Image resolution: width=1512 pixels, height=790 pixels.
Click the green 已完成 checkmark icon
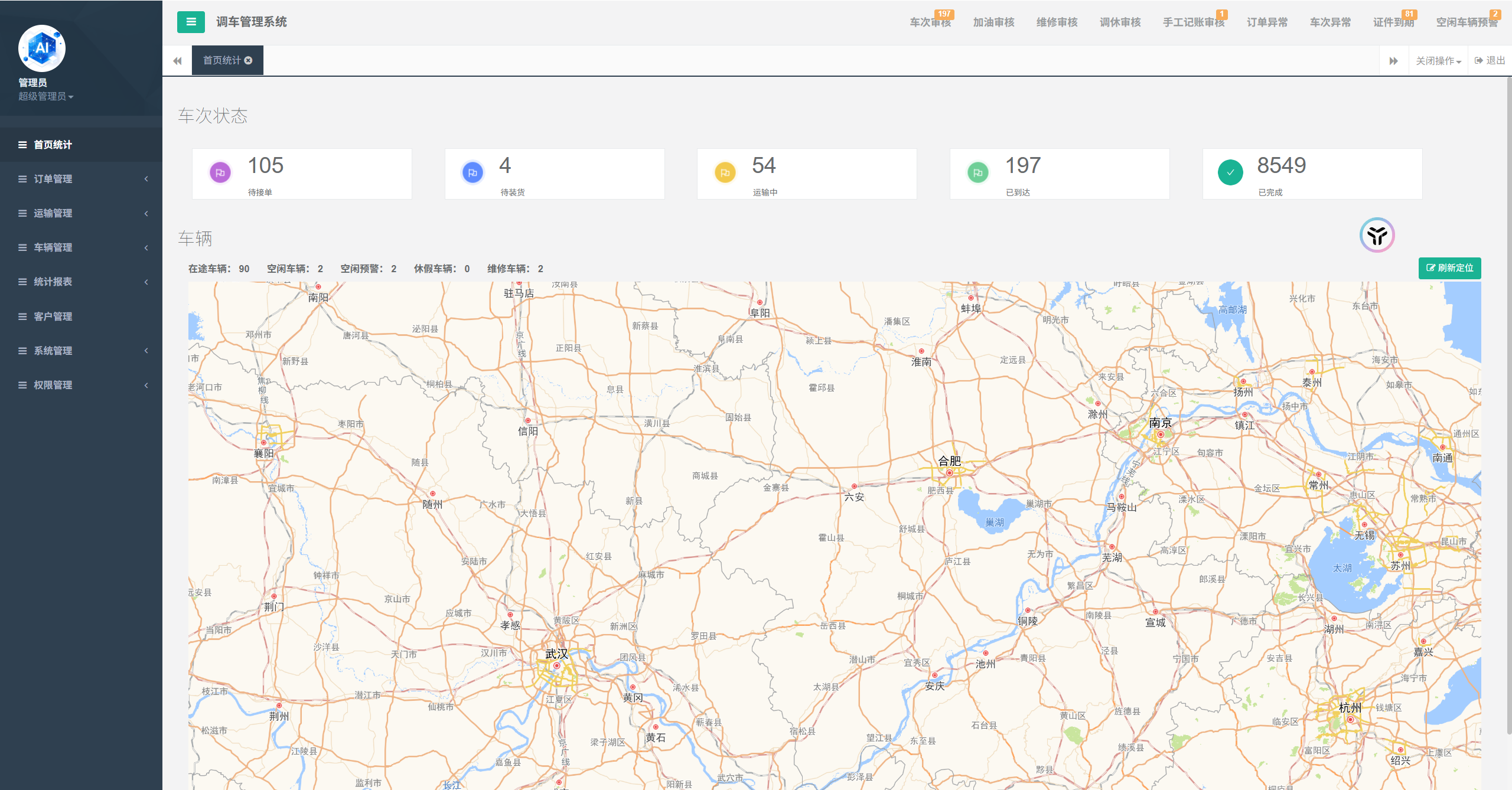pos(1230,173)
